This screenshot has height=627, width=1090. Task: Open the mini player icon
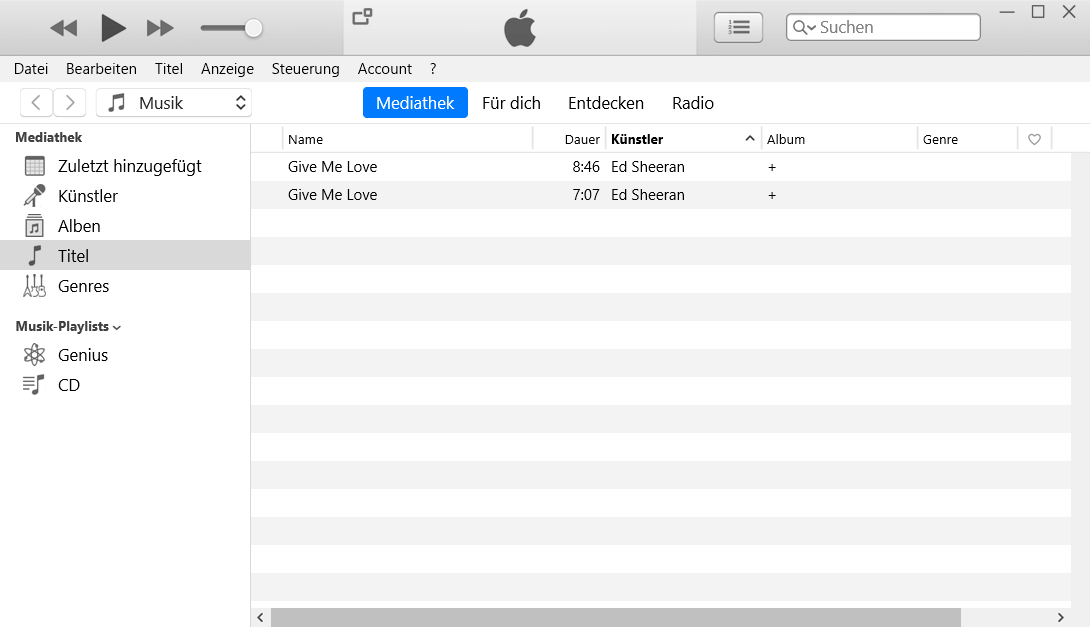coord(362,17)
